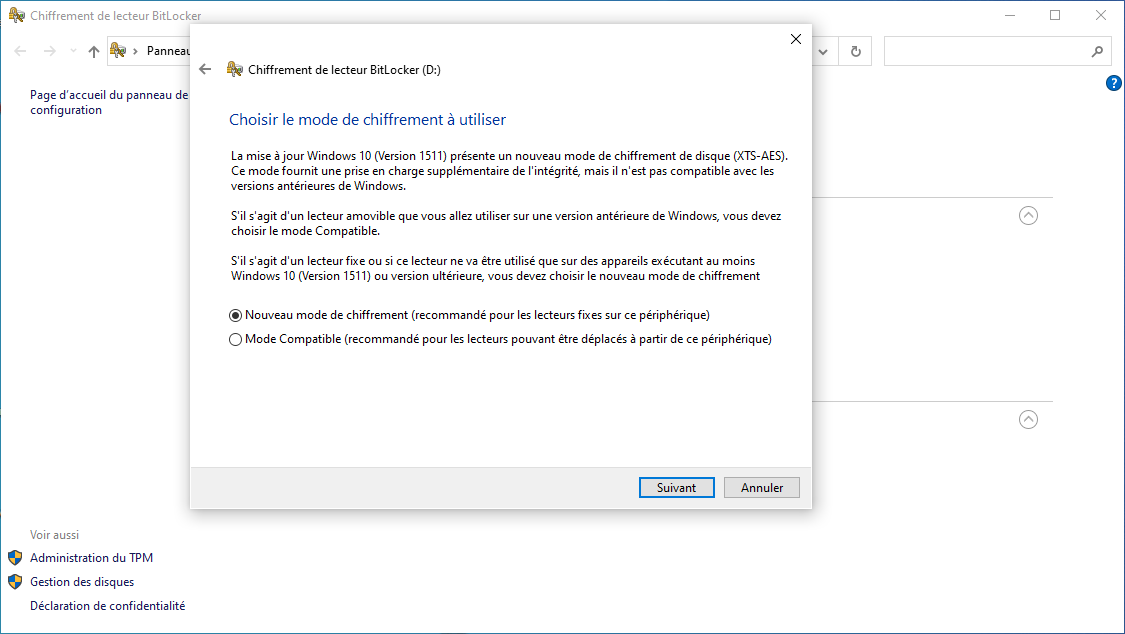This screenshot has width=1125, height=634.
Task: Open the Déclaration de confidentialité link
Action: [107, 606]
